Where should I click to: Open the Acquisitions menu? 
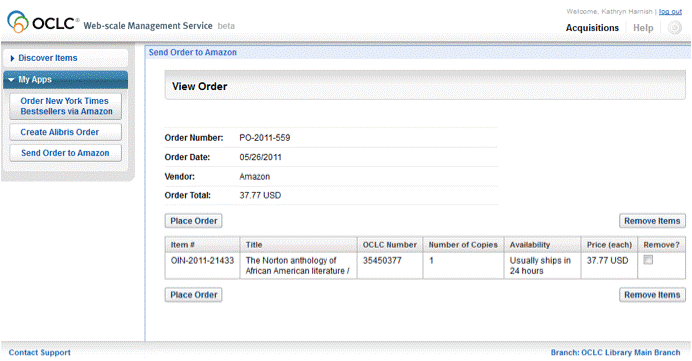coord(592,28)
